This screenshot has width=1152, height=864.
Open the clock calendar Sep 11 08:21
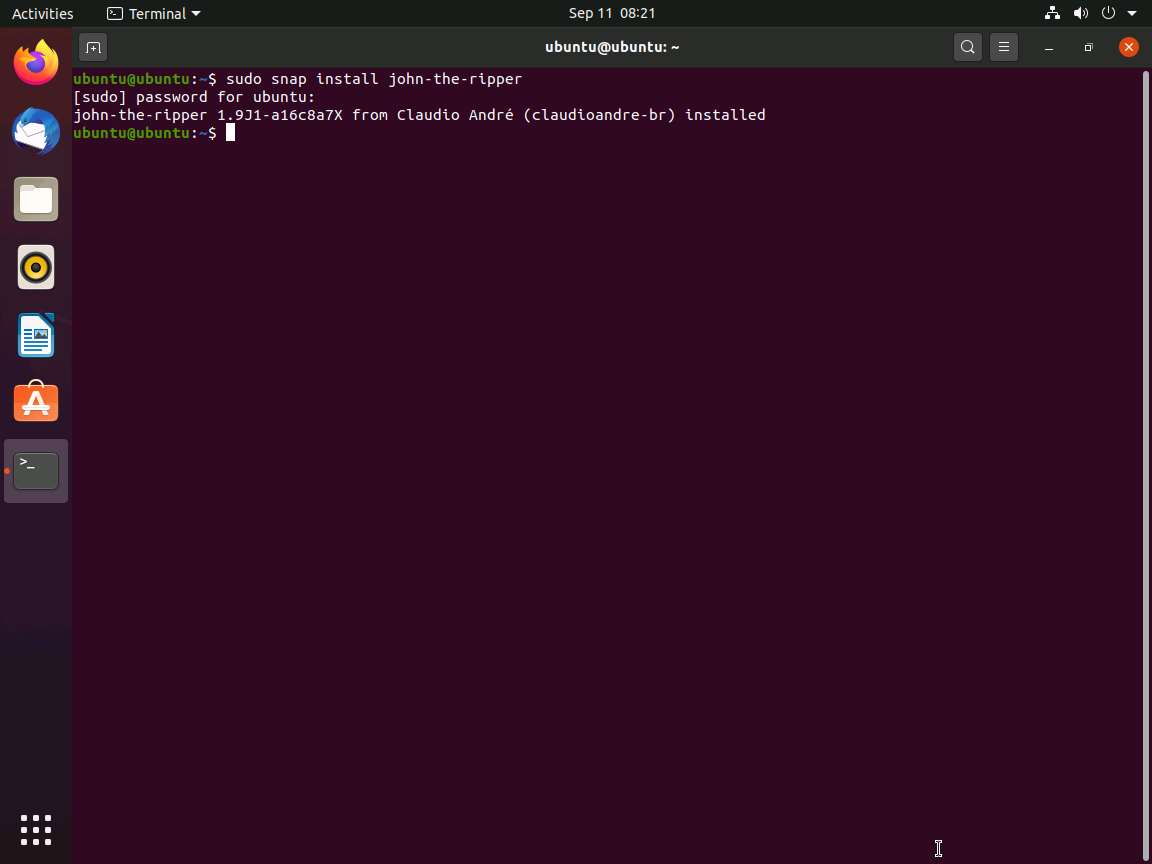[x=611, y=13]
